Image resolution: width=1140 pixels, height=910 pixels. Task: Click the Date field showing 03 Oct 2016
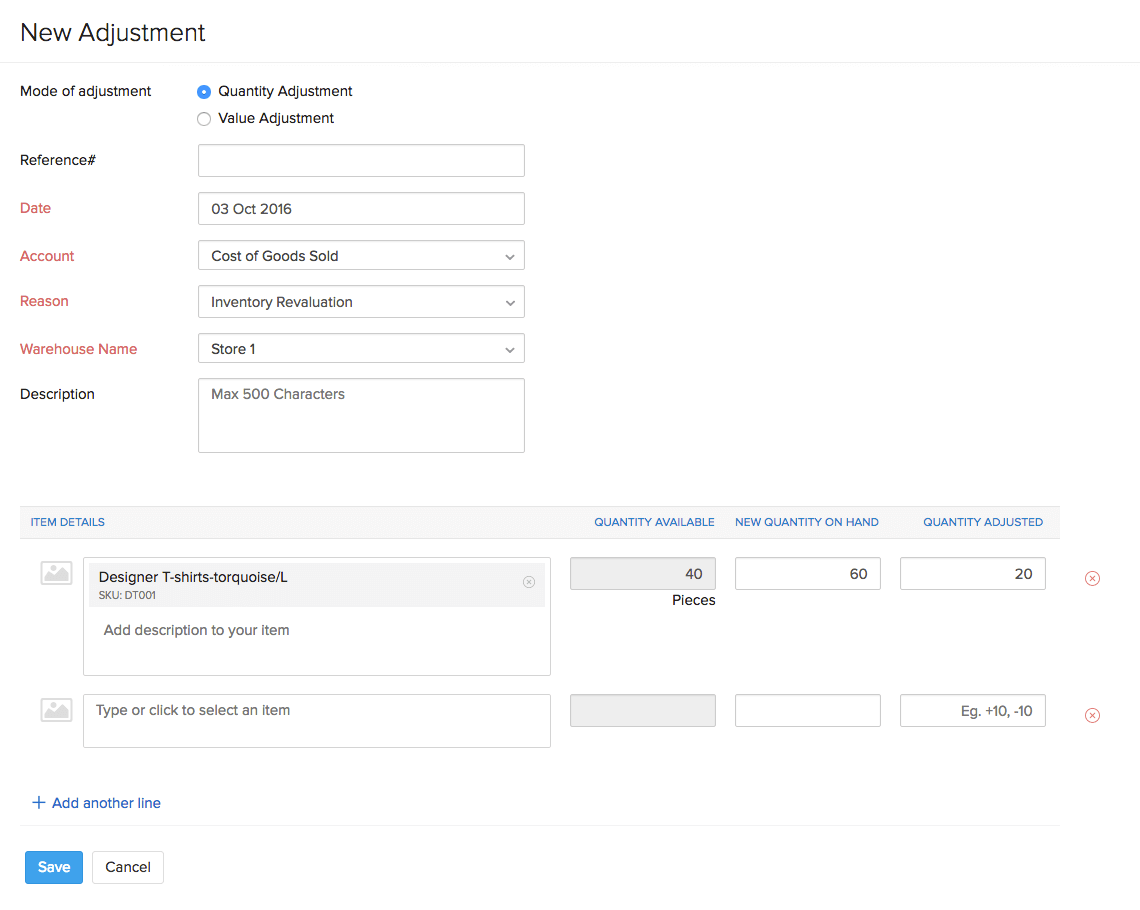[361, 209]
